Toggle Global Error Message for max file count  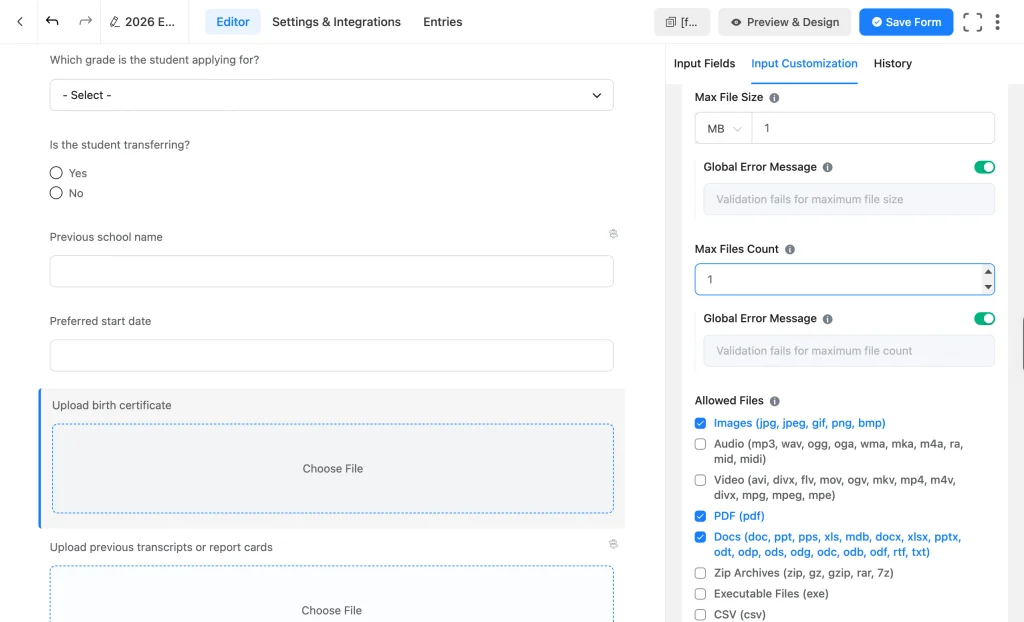coord(984,319)
